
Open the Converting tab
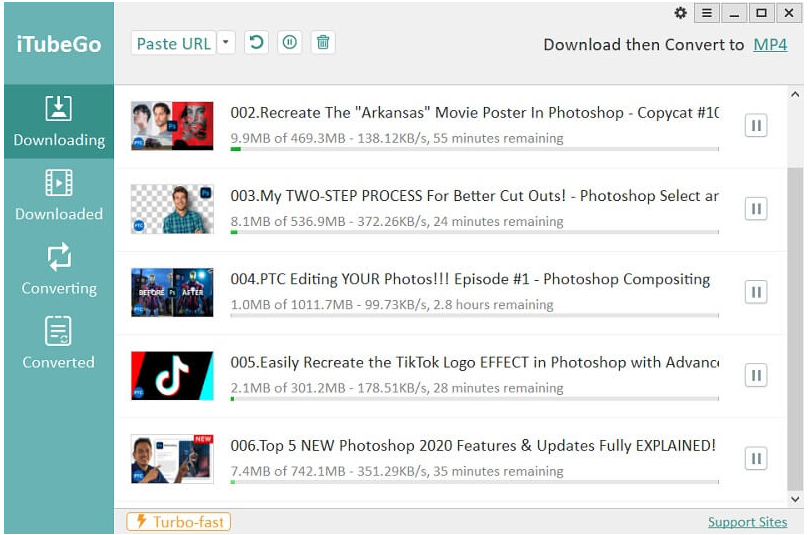(x=59, y=269)
